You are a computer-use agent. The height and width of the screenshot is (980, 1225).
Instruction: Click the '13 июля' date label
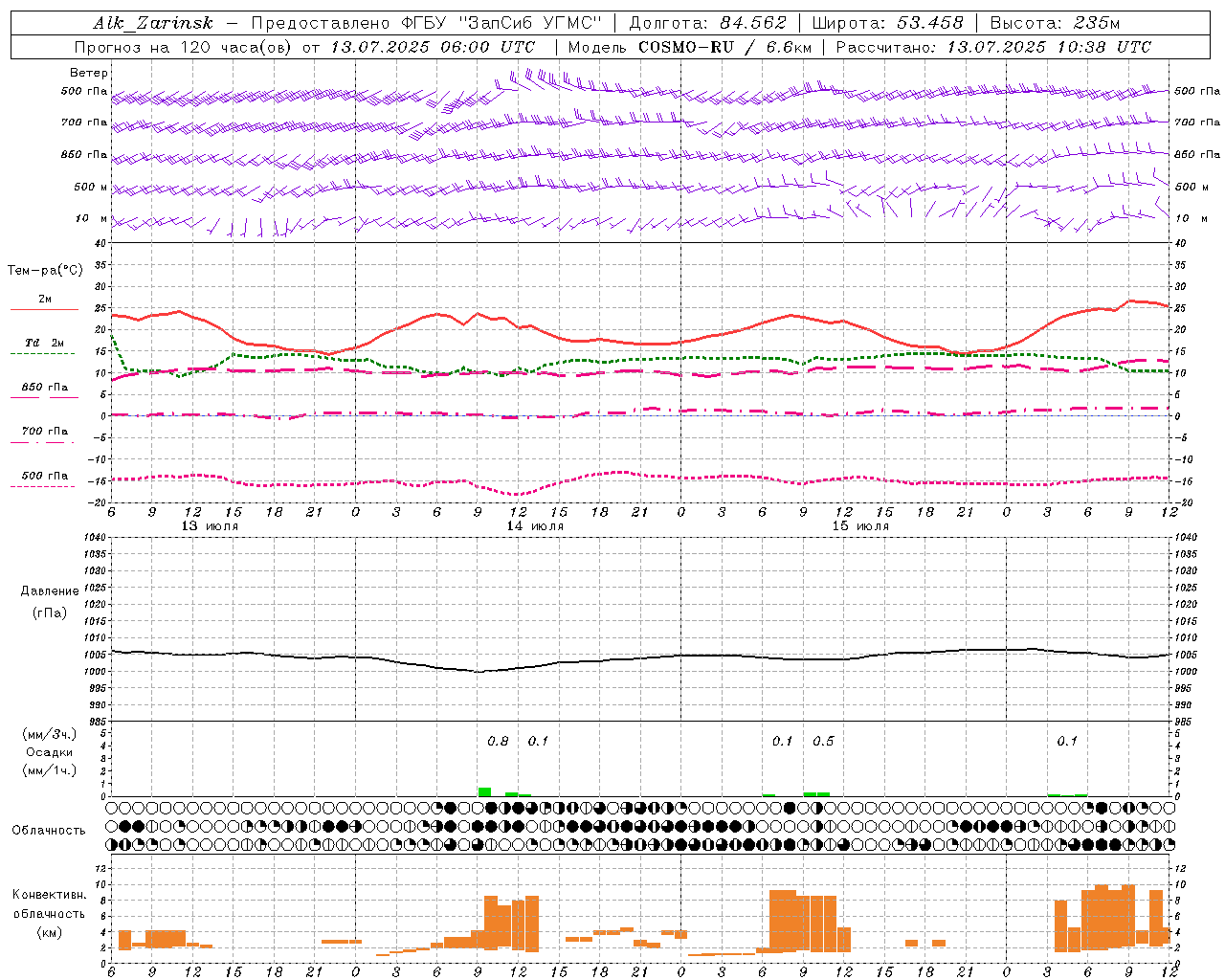coord(210,526)
